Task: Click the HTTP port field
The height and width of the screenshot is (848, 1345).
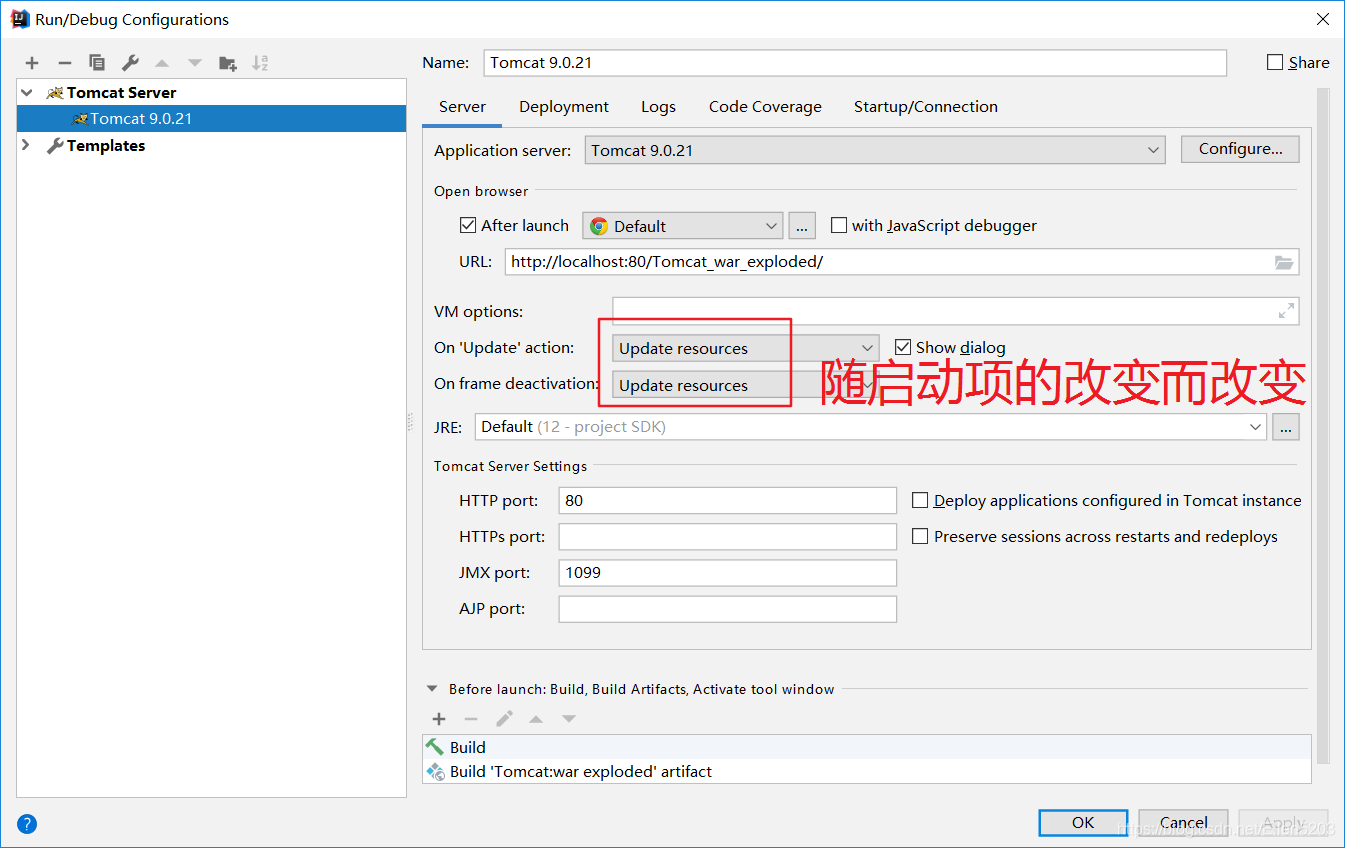Action: (x=728, y=500)
